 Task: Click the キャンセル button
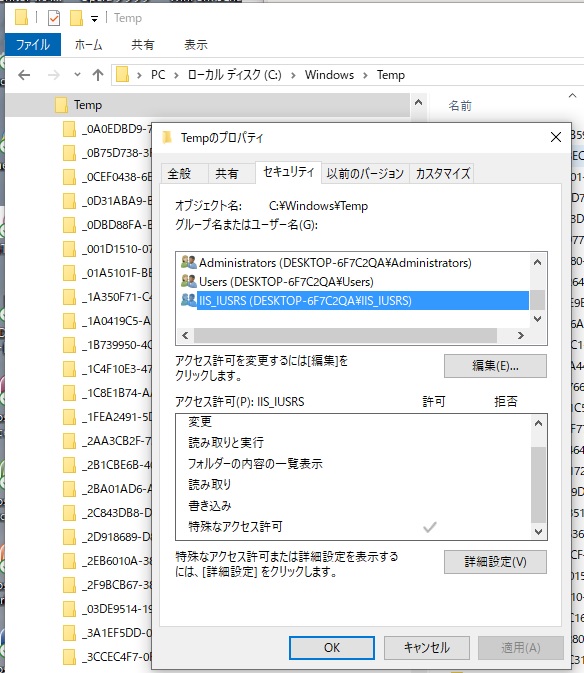pos(427,648)
